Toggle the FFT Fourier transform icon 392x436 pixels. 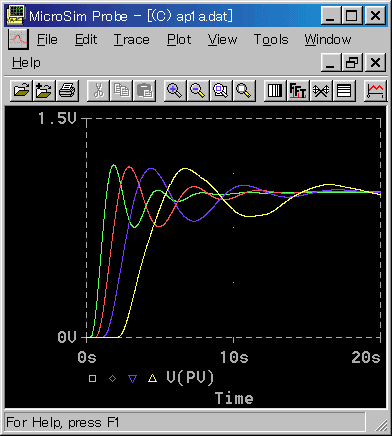click(x=298, y=91)
